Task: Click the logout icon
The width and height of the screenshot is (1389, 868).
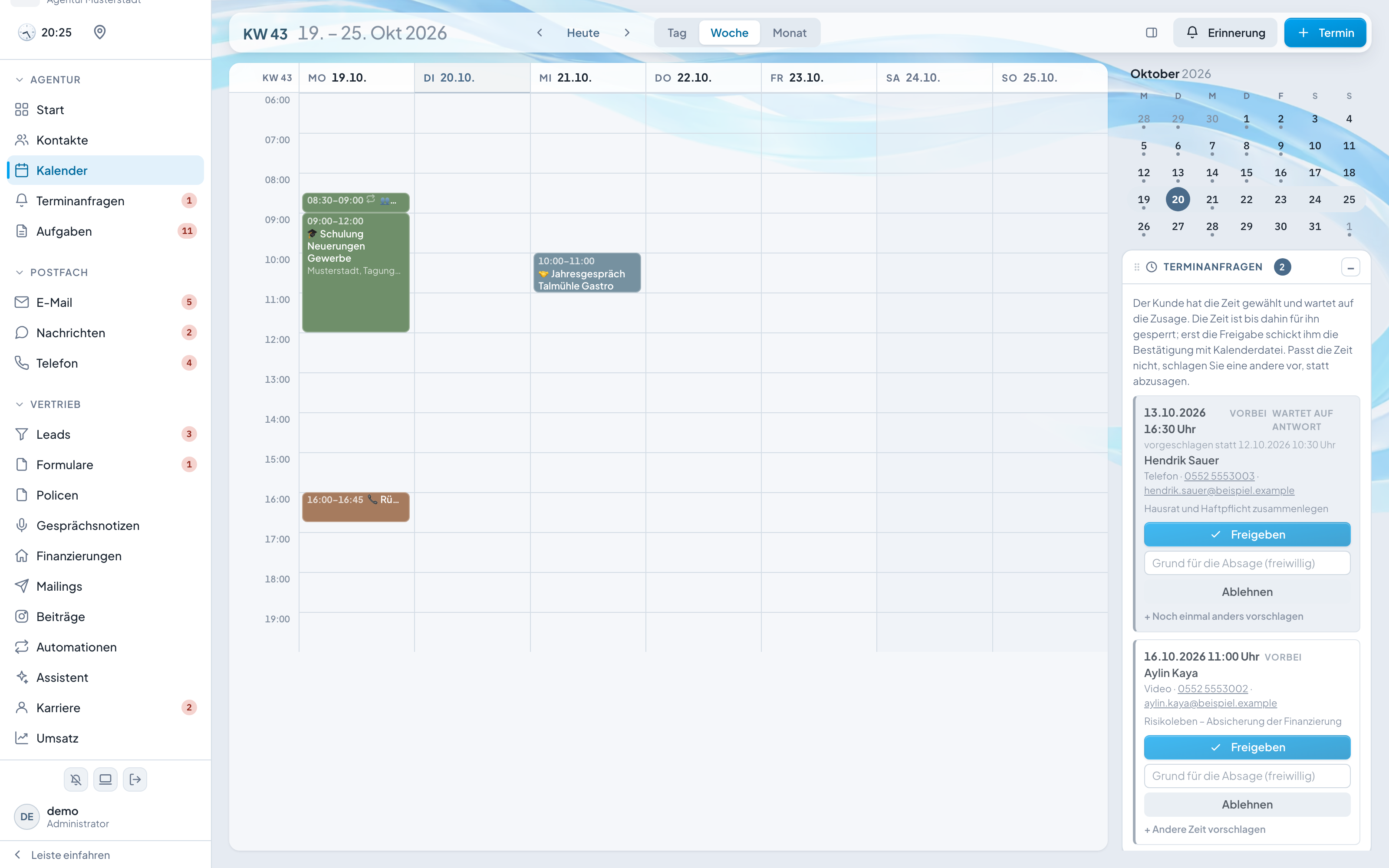Action: (135, 779)
